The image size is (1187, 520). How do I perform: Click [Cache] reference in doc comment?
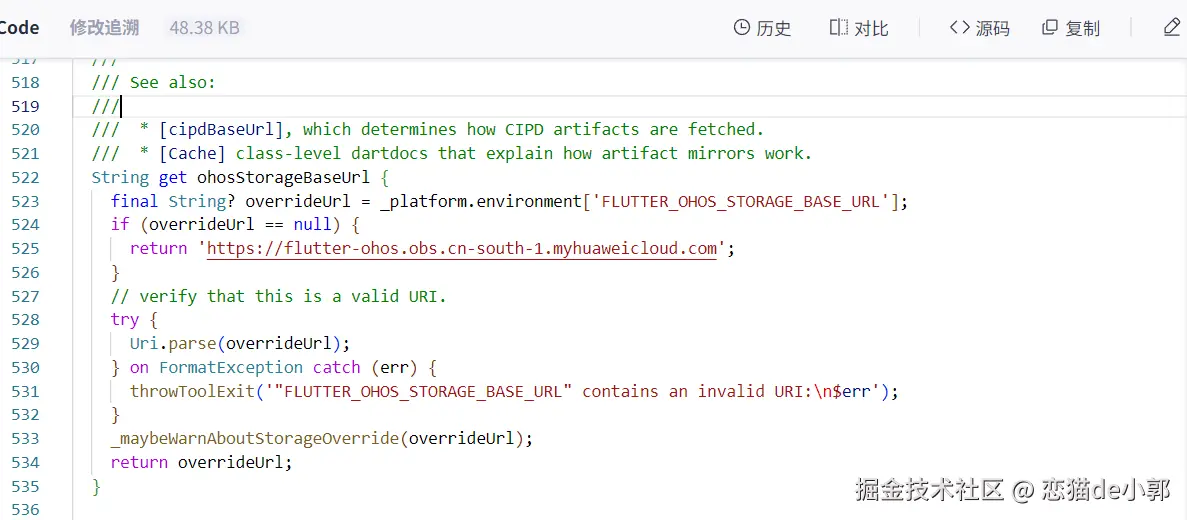[192, 153]
